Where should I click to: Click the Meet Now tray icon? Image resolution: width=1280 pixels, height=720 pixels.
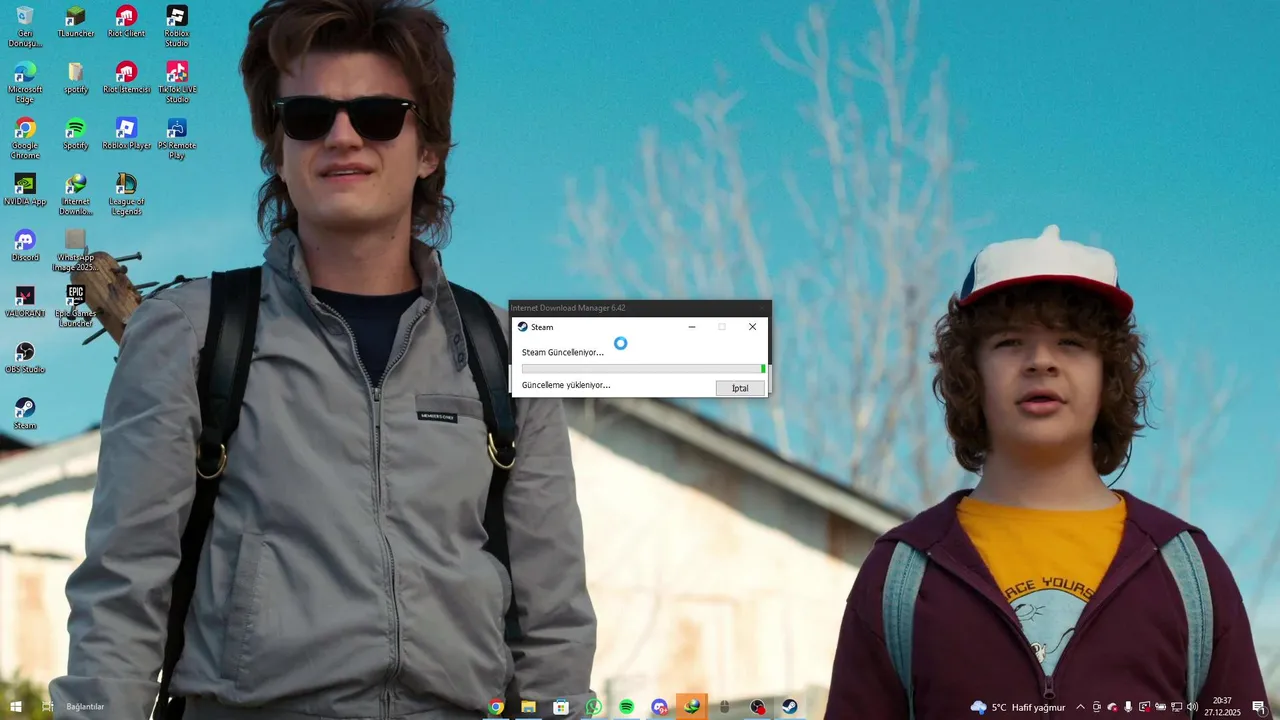1097,707
